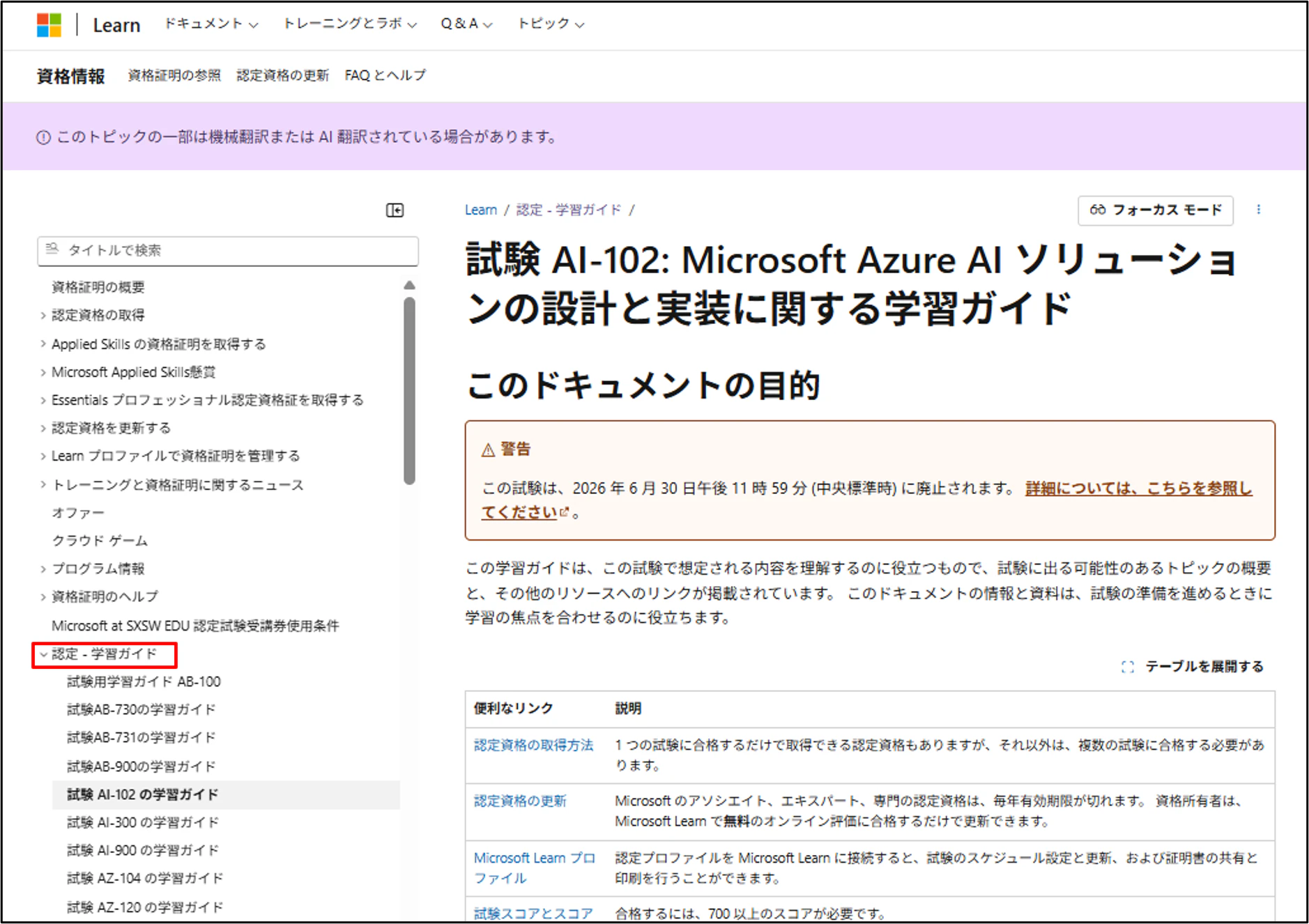
Task: Collapse the table of contents panel icon
Action: pos(395,210)
